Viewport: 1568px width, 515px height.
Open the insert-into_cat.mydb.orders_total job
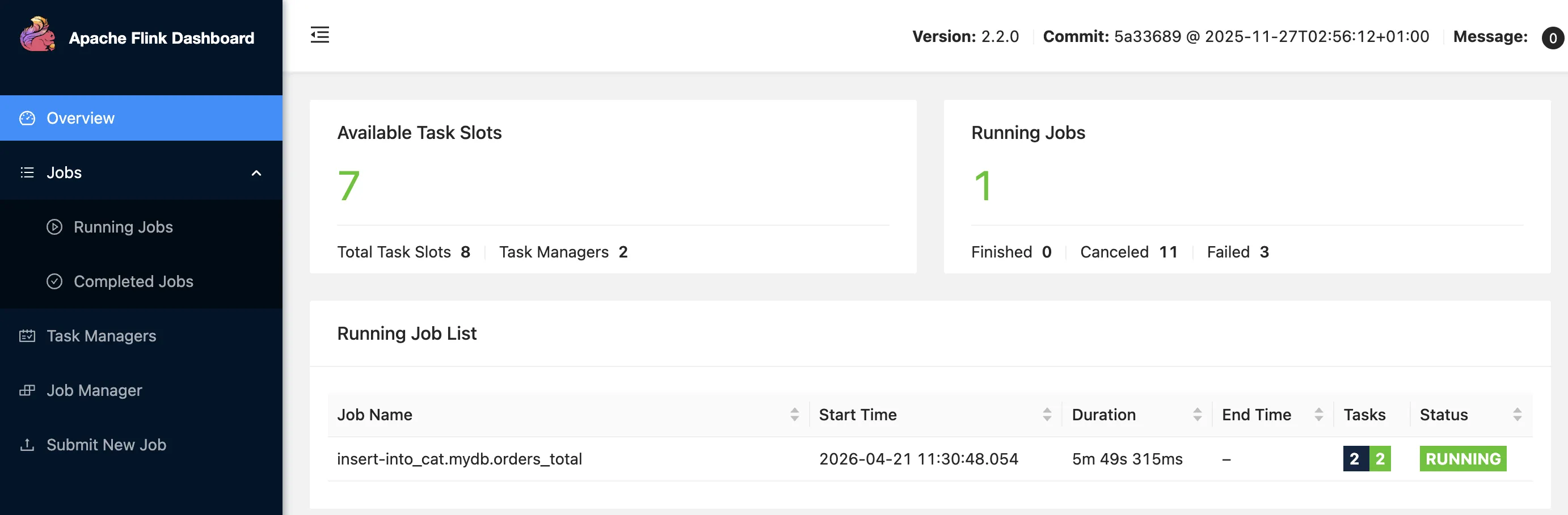(460, 458)
